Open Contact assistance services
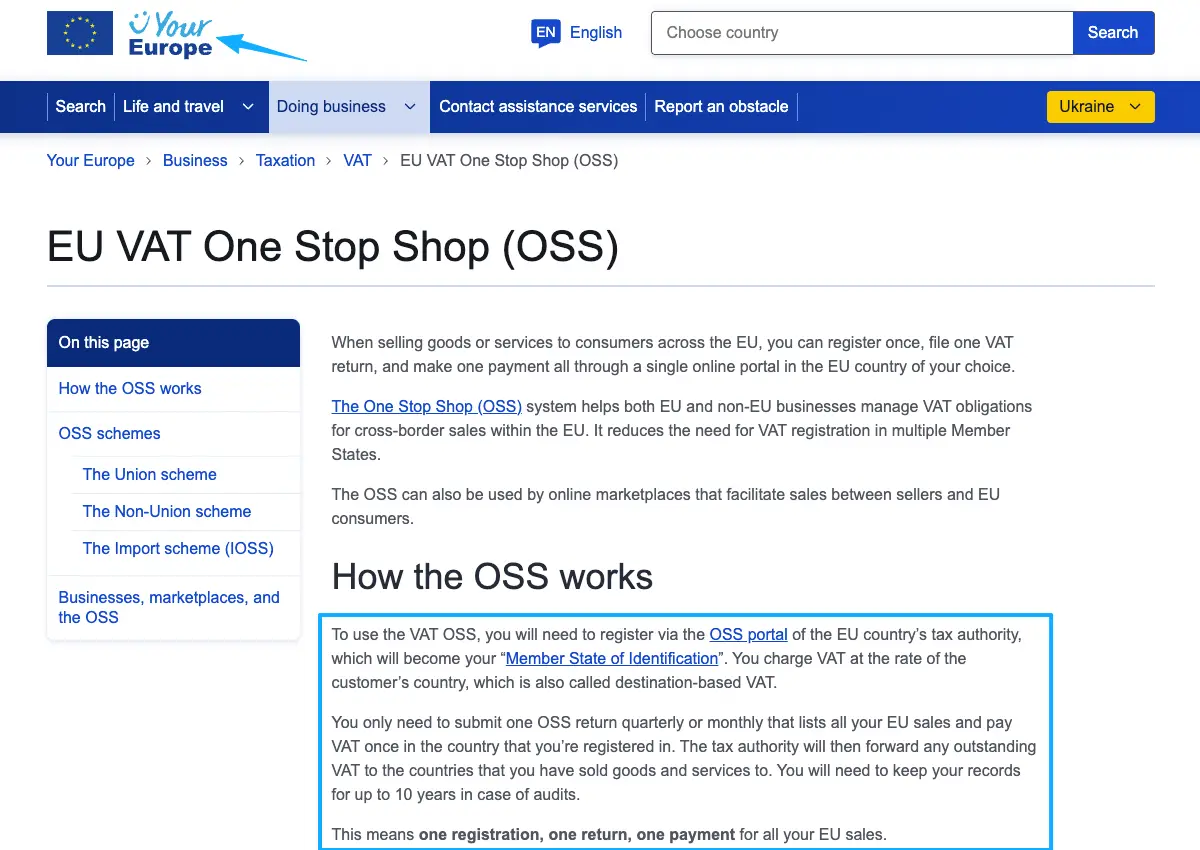This screenshot has height=850, width=1200. [538, 106]
